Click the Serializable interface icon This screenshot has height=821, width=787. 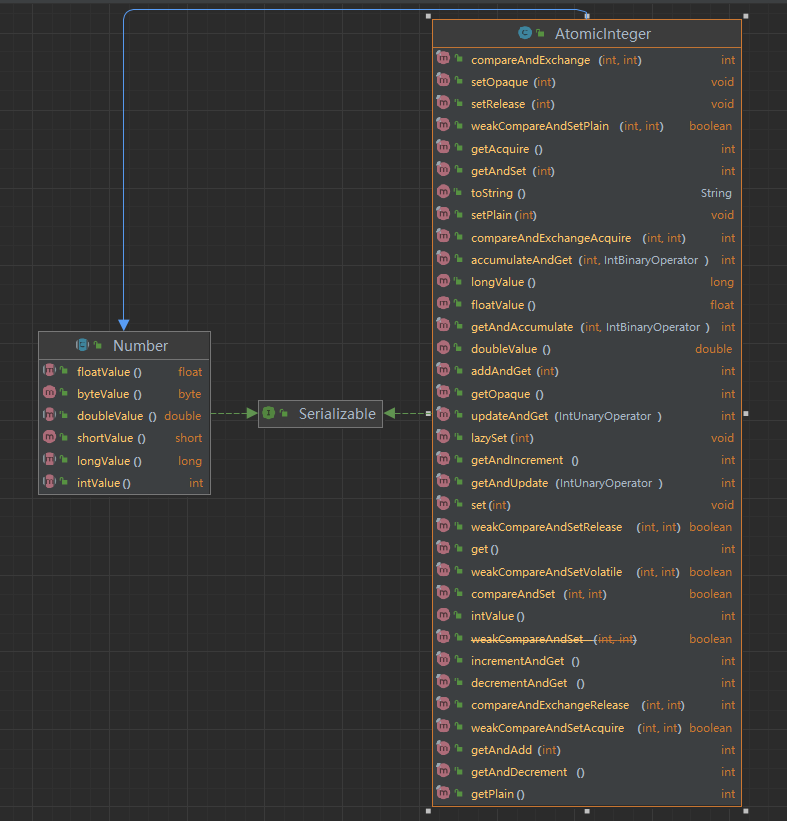tap(268, 414)
